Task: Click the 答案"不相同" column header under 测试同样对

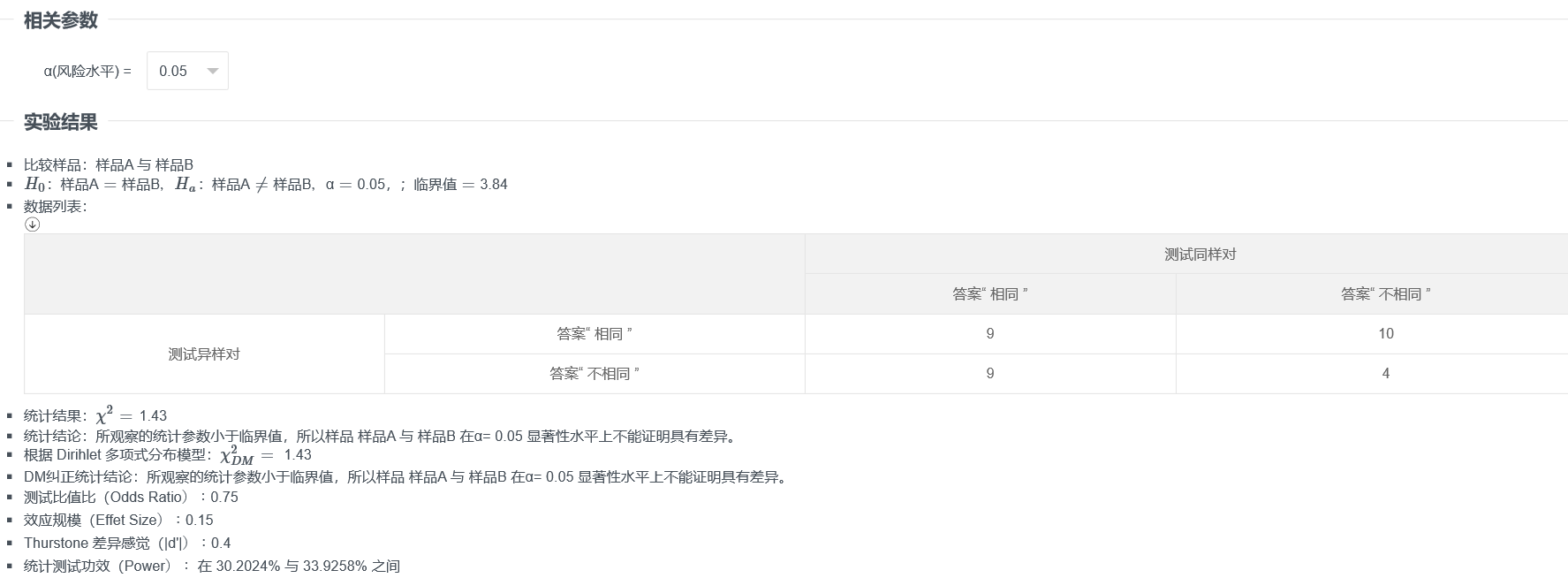Action: (1385, 294)
